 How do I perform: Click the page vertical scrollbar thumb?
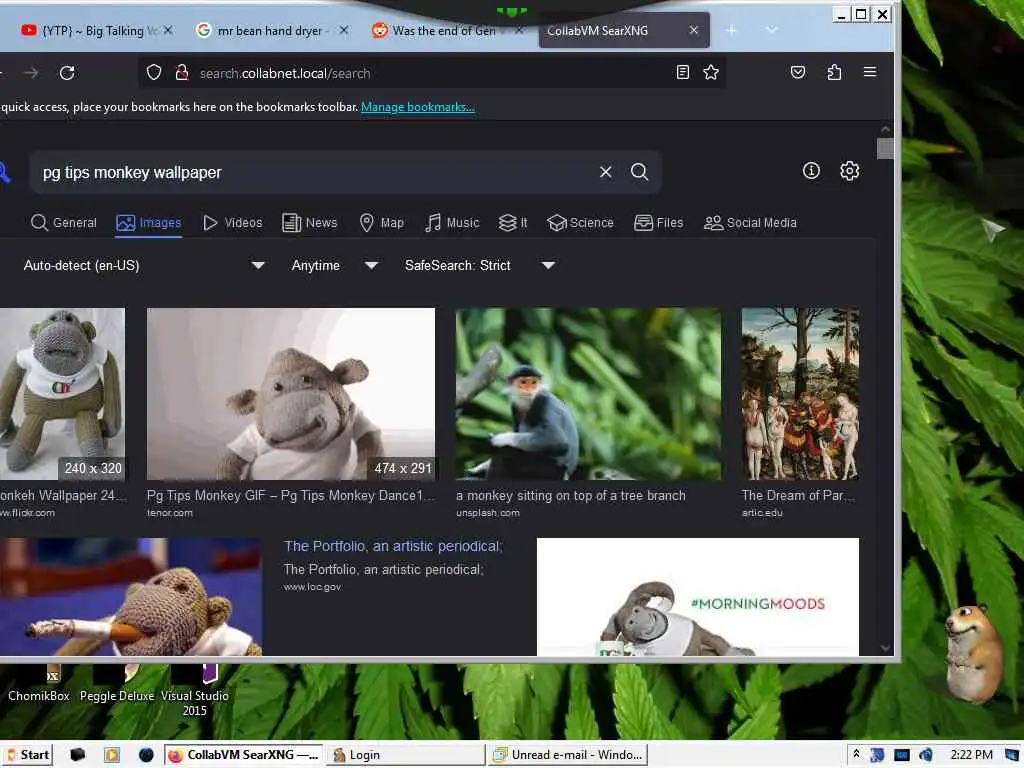coord(886,149)
